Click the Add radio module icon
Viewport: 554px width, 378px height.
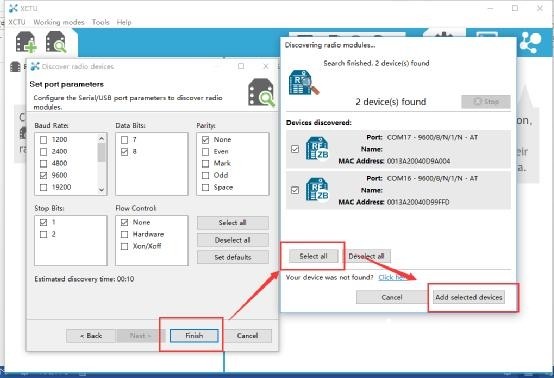point(26,42)
